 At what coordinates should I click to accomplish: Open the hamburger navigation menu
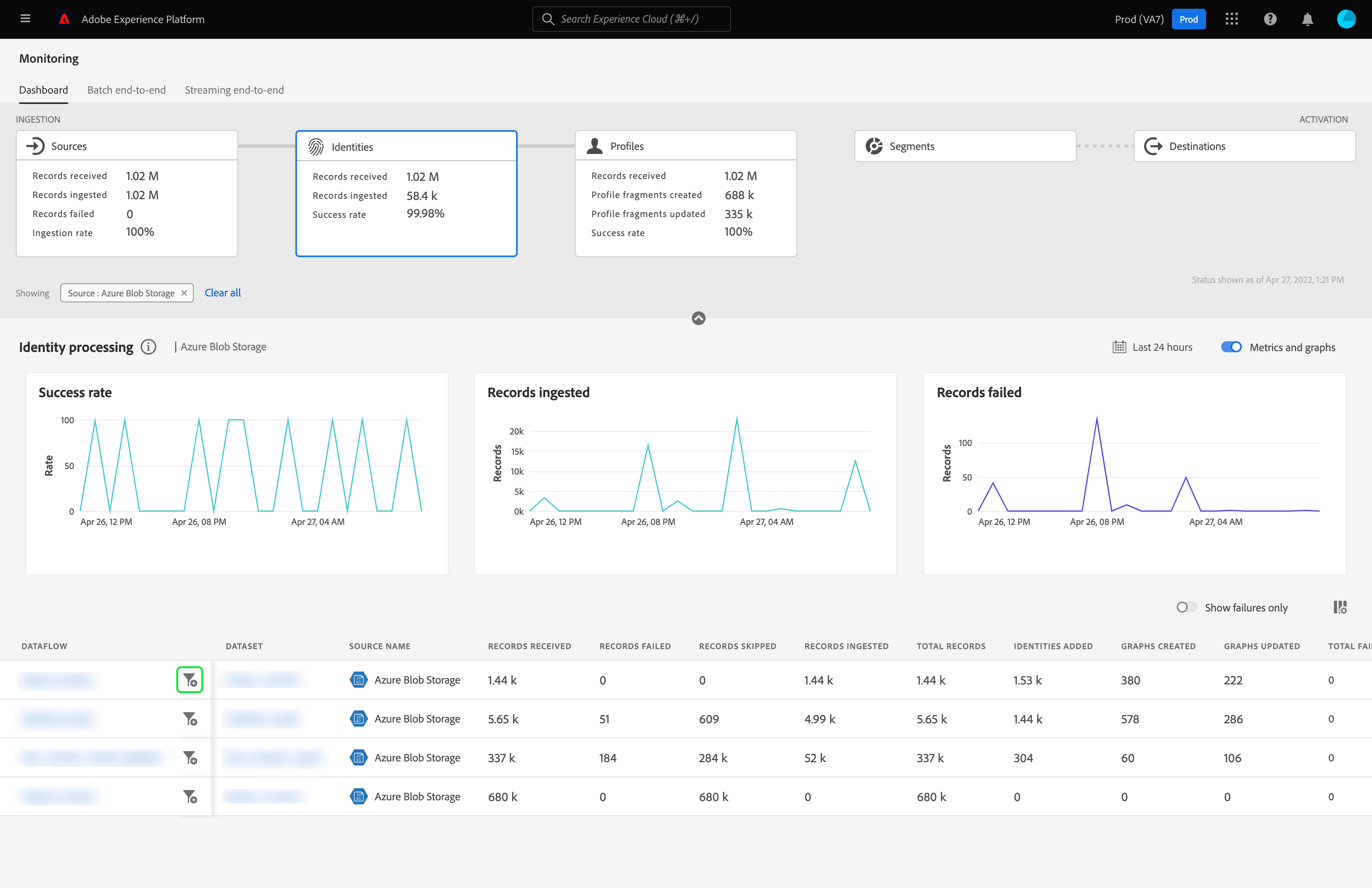click(x=25, y=19)
